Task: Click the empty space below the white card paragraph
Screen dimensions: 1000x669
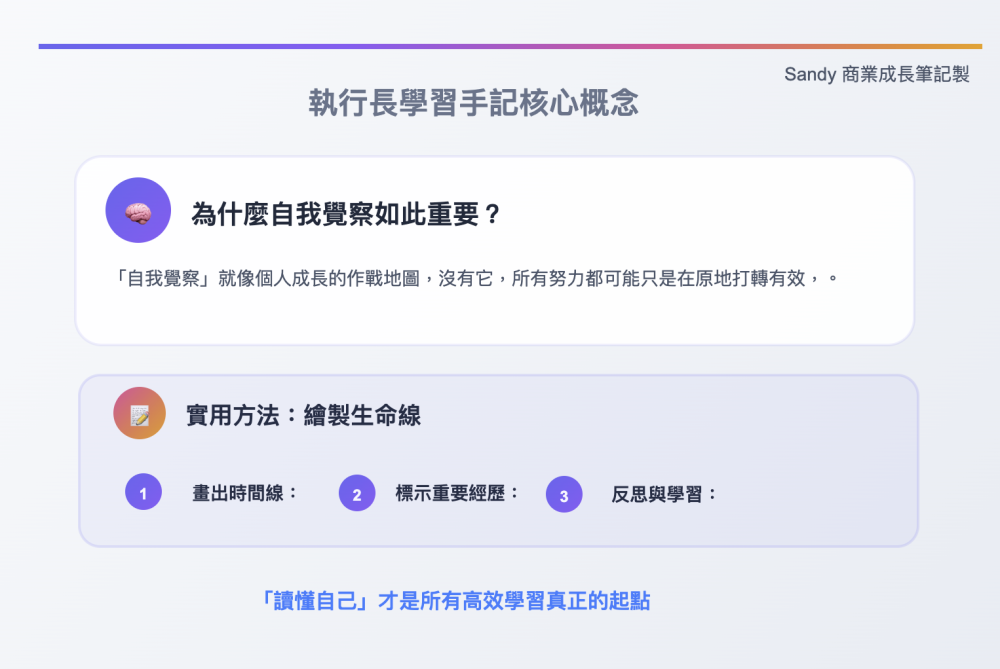Action: (494, 317)
